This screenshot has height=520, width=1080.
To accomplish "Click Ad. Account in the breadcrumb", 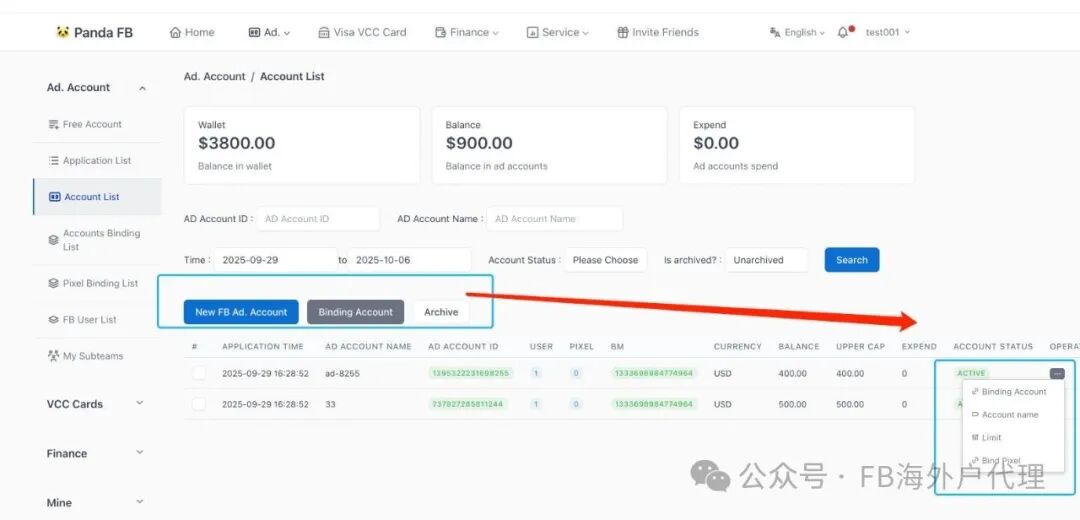I will click(x=214, y=76).
